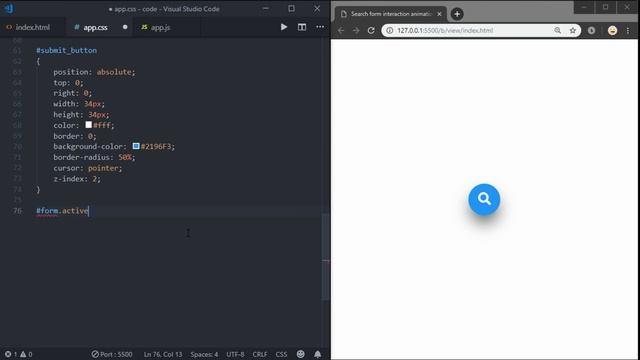Select the Search form interaction browser tab

391,14
